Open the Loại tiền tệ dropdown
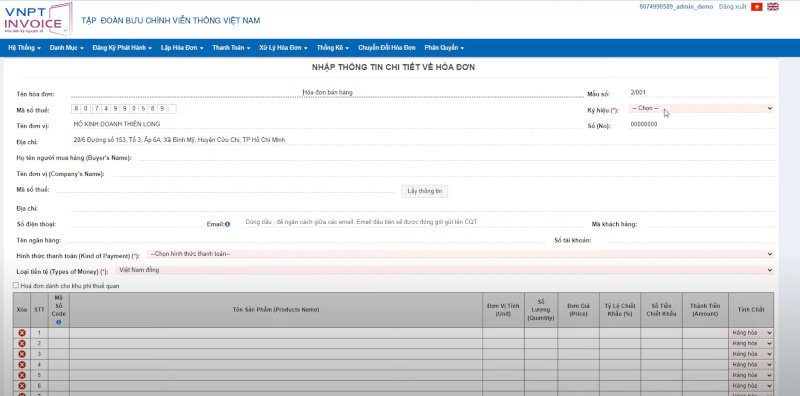Viewport: 800px width, 396px height. pos(444,270)
